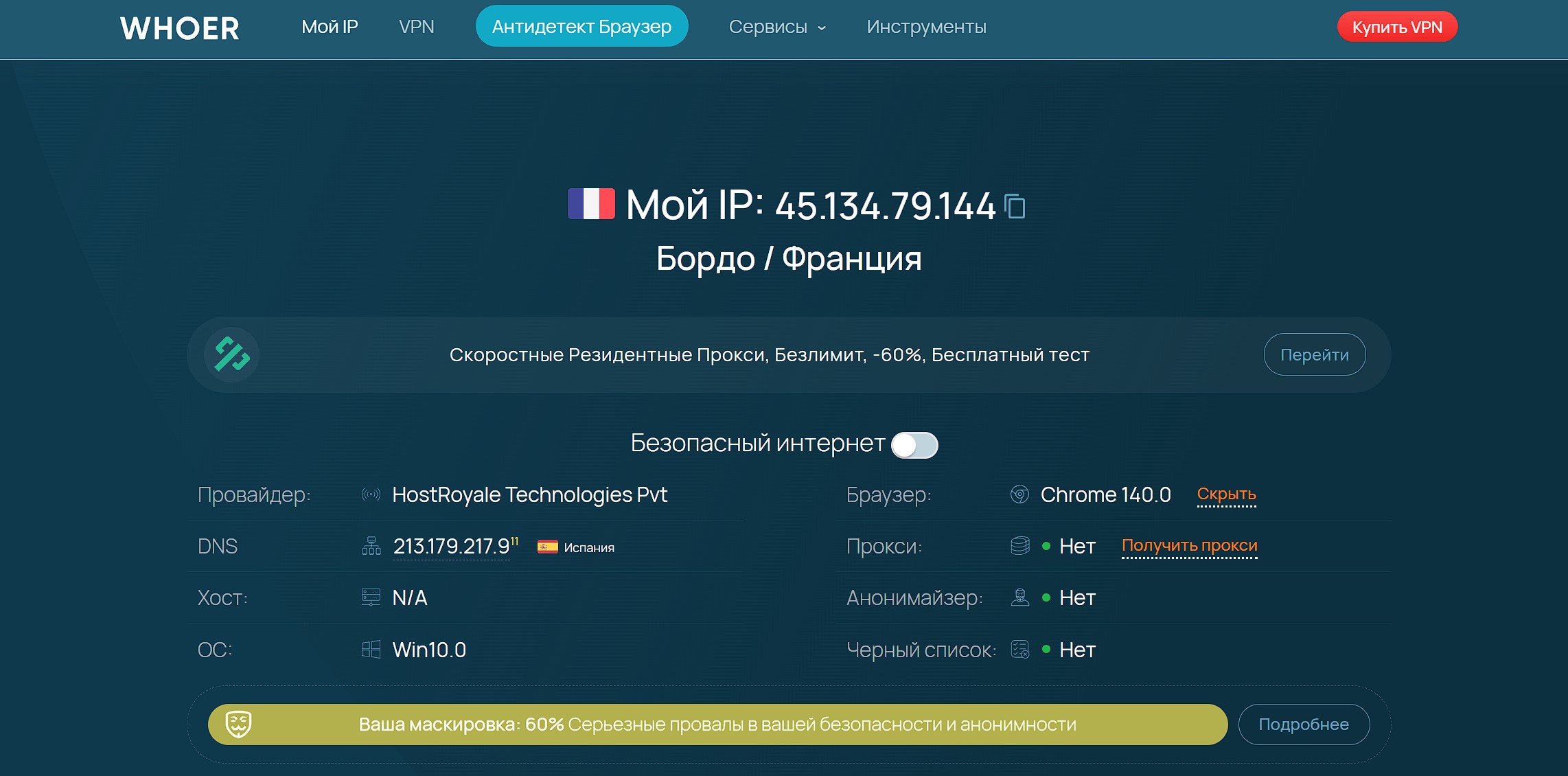Open Получить прокси link

click(x=1189, y=546)
